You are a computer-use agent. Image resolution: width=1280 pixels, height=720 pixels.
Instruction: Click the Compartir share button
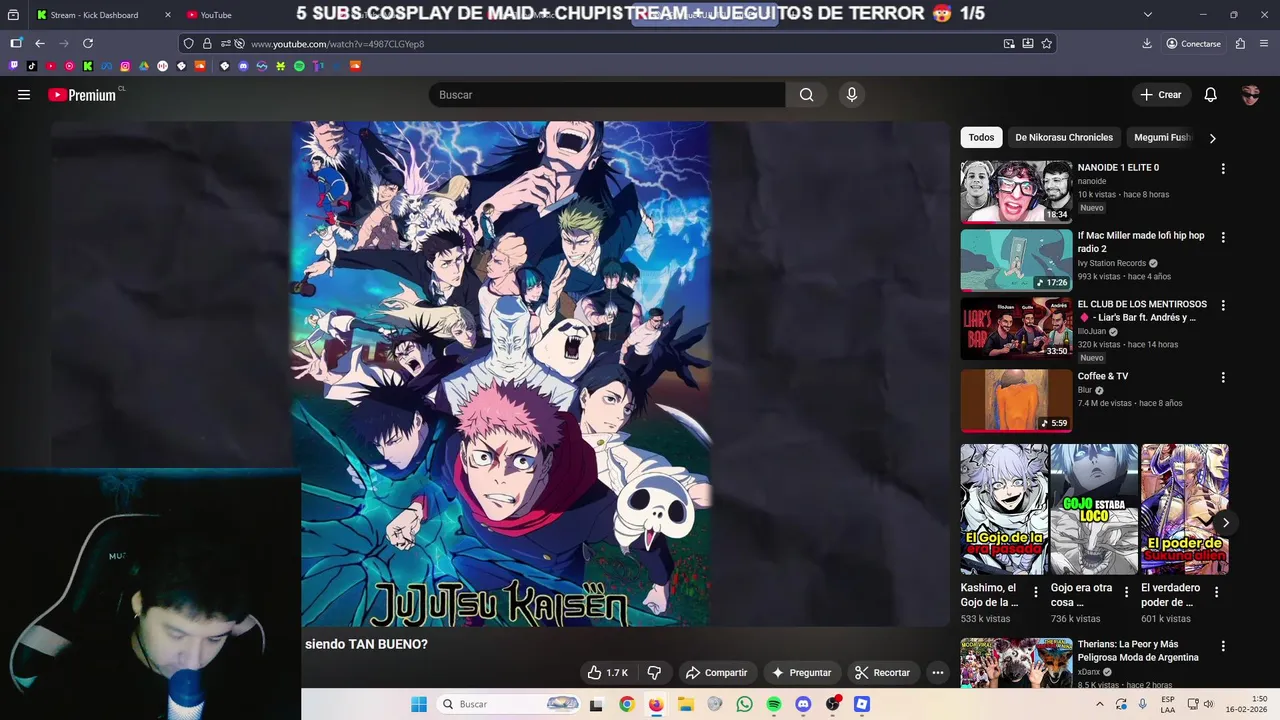click(716, 673)
